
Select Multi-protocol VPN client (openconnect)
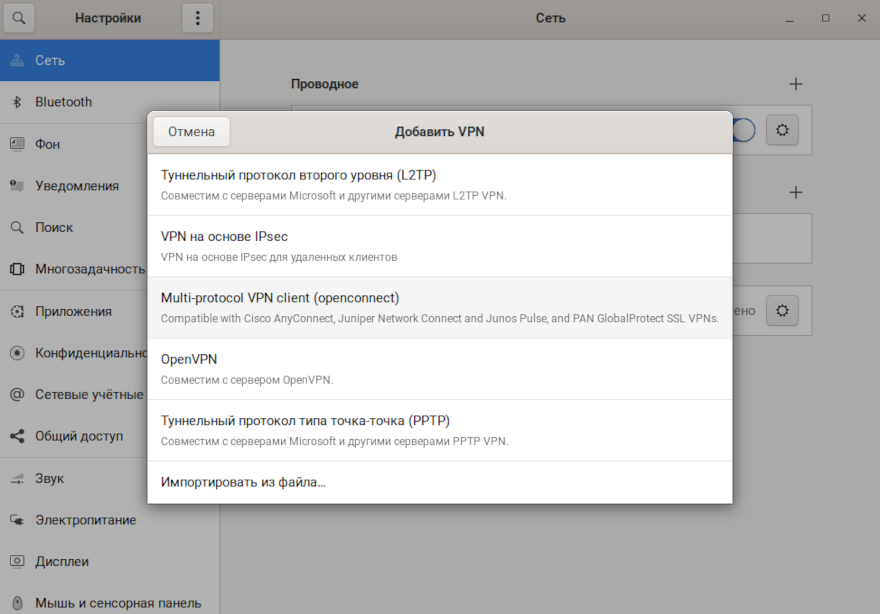439,307
